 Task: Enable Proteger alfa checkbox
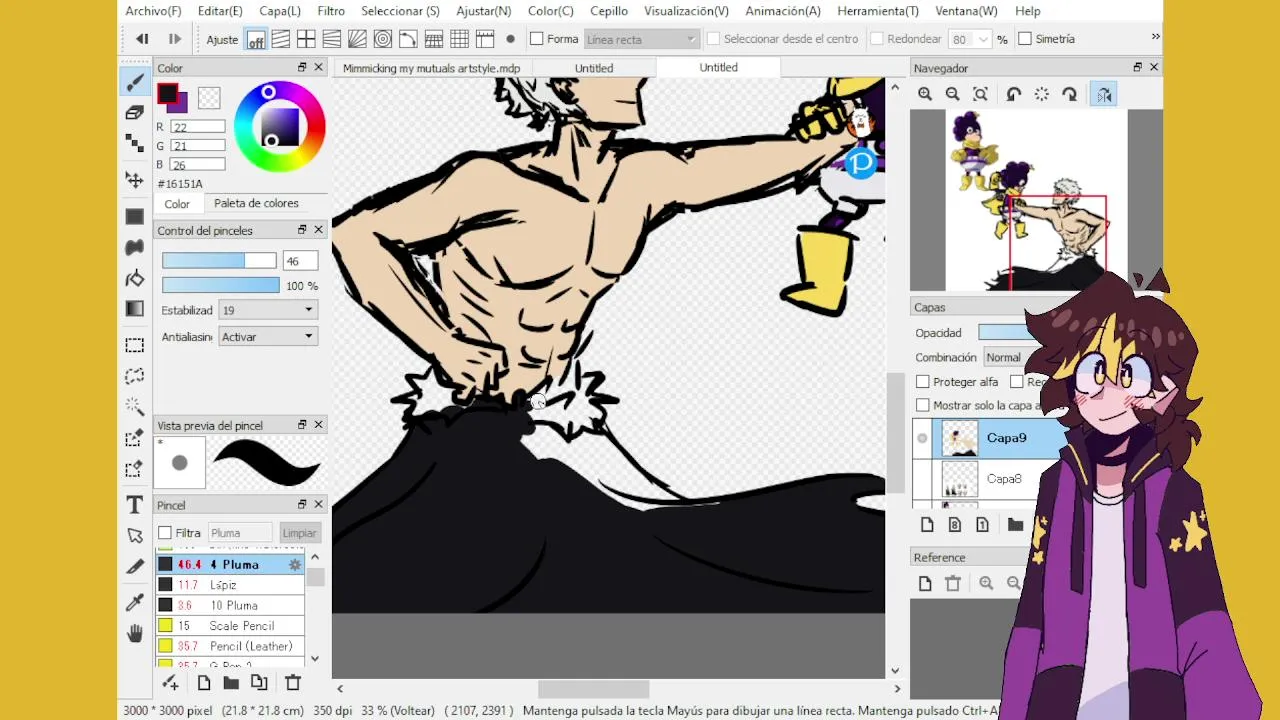[x=923, y=382]
